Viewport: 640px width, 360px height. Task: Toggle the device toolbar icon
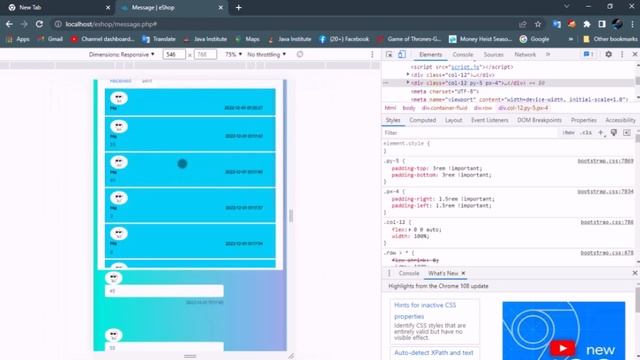tap(402, 54)
